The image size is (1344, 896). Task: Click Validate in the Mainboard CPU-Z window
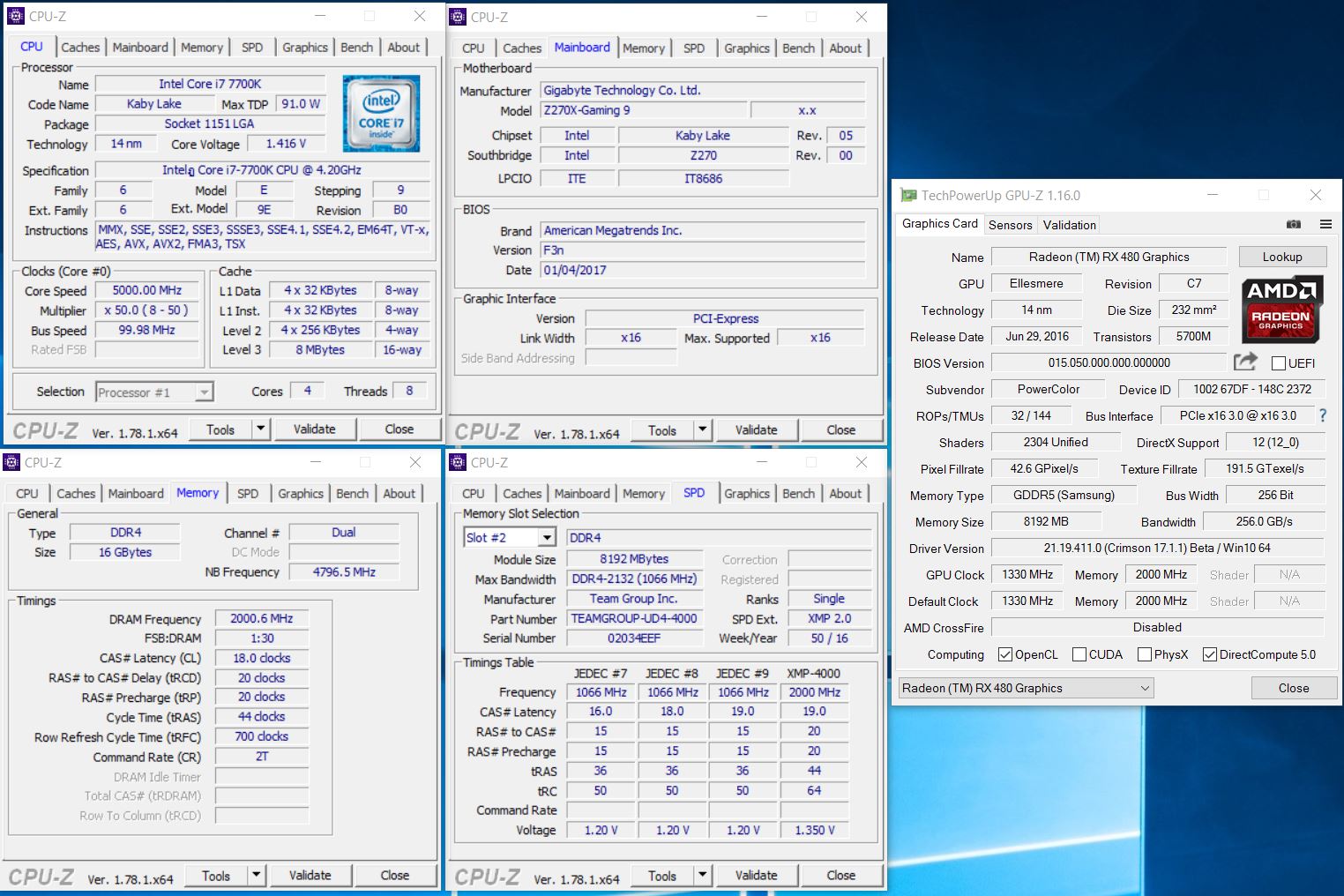pos(756,430)
